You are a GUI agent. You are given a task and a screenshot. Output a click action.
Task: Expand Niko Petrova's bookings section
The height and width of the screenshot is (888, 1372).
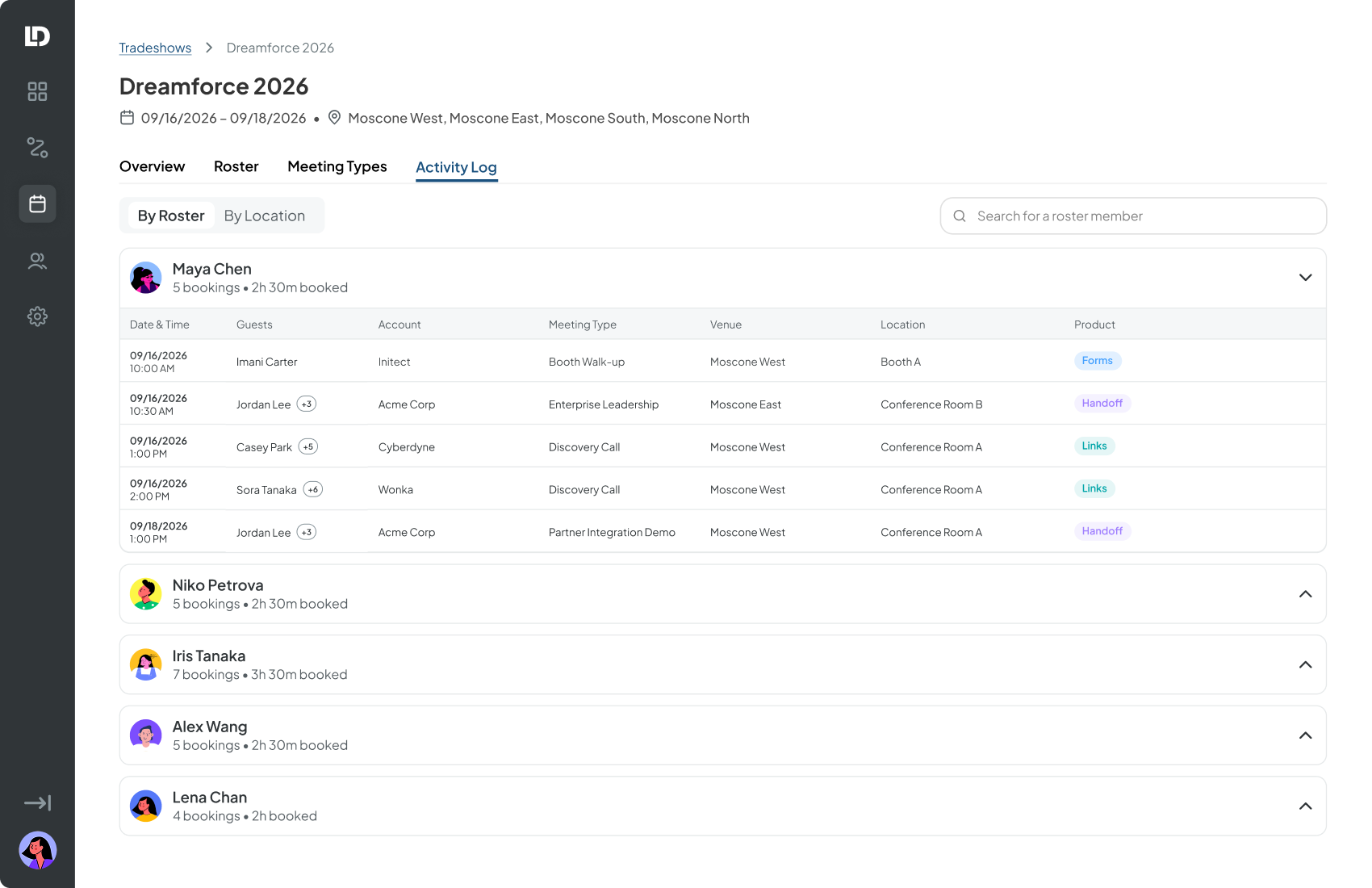(x=1305, y=594)
